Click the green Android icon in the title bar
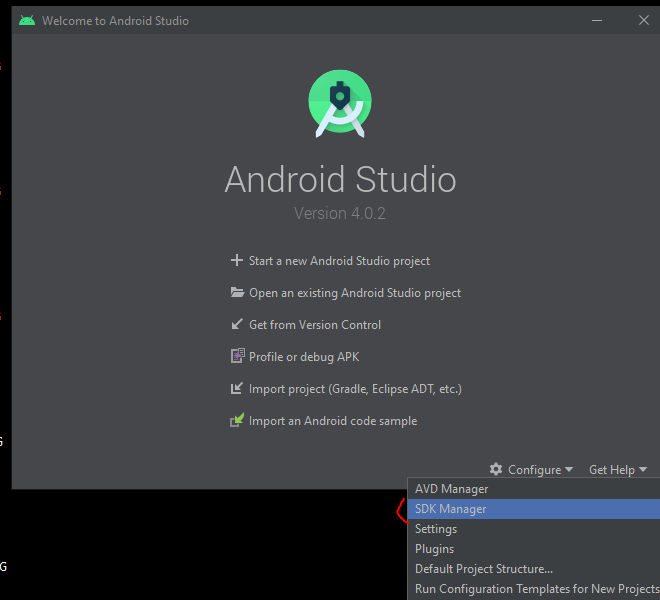This screenshot has width=660, height=600. click(27, 20)
